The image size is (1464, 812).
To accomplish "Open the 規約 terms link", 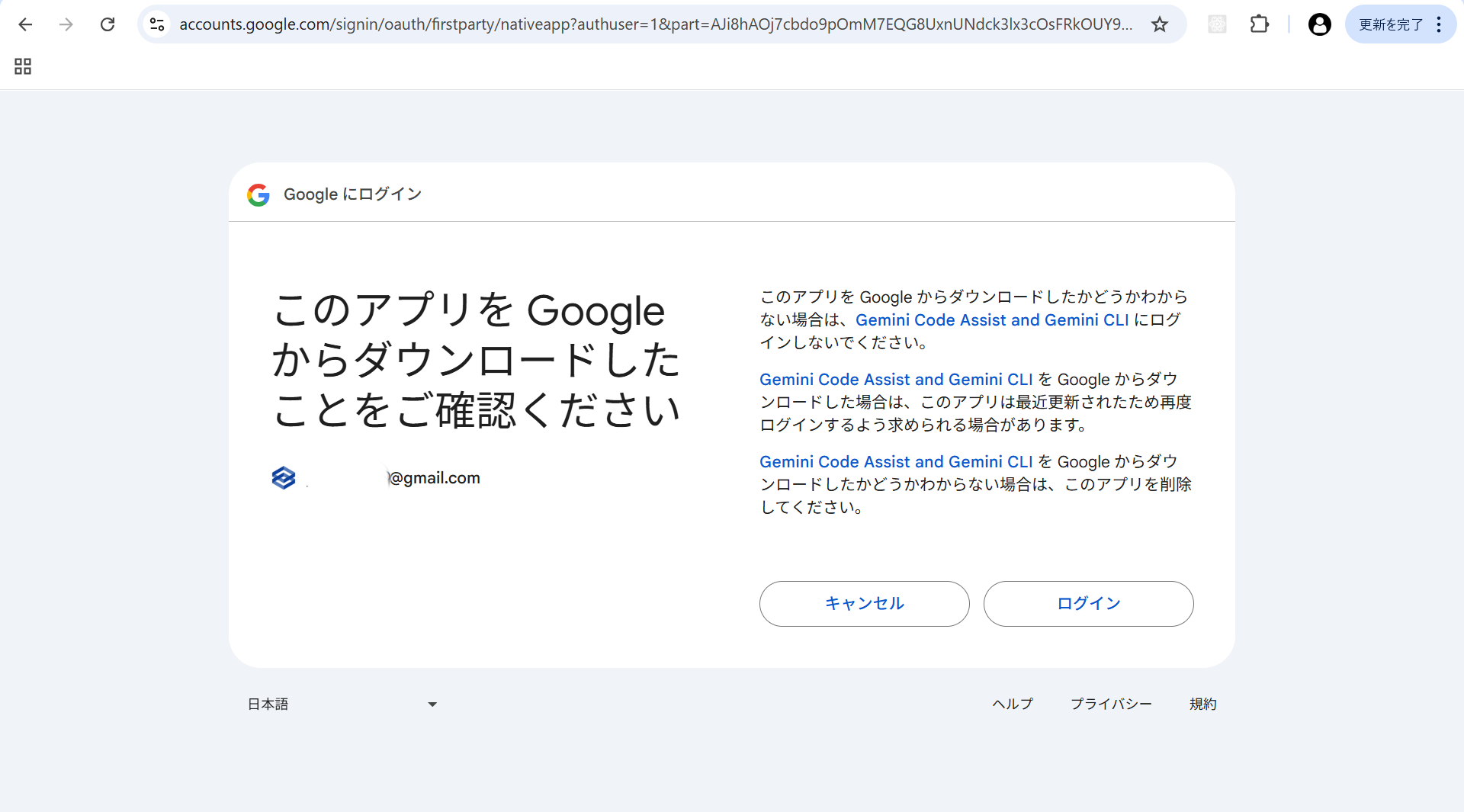I will click(x=1203, y=704).
